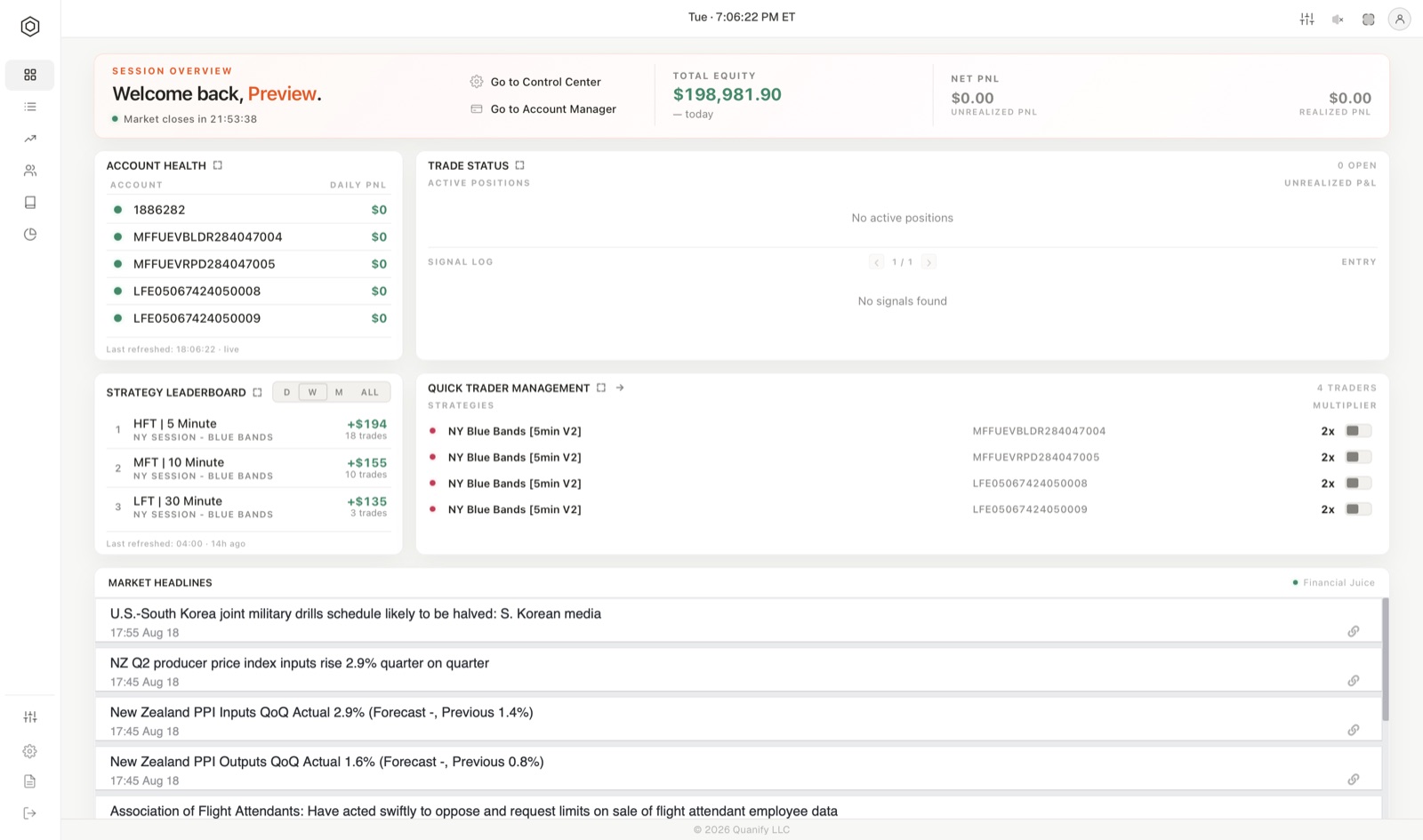
Task: Click the hexagon Quanify logo in the sidebar
Action: [x=30, y=27]
